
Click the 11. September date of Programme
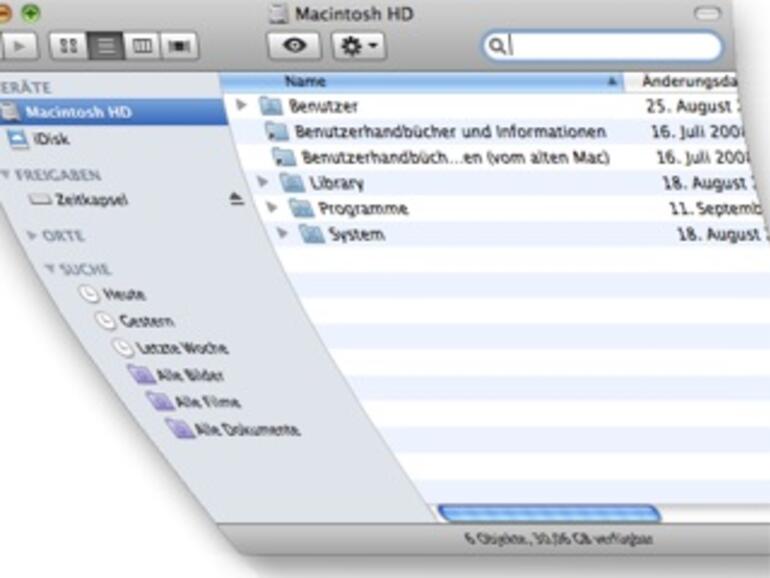coord(718,209)
